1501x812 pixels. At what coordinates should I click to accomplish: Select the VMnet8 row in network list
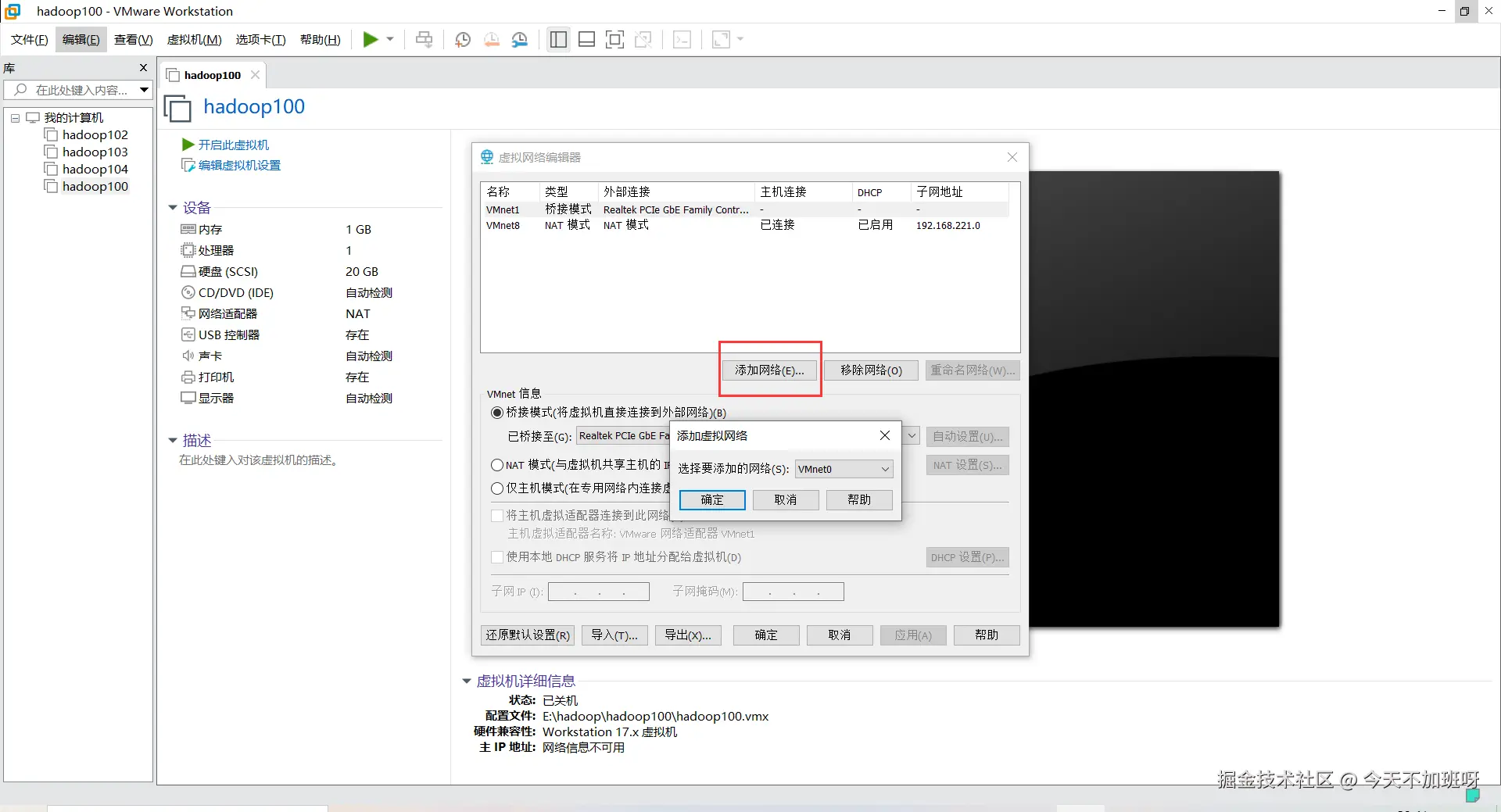[x=747, y=225]
